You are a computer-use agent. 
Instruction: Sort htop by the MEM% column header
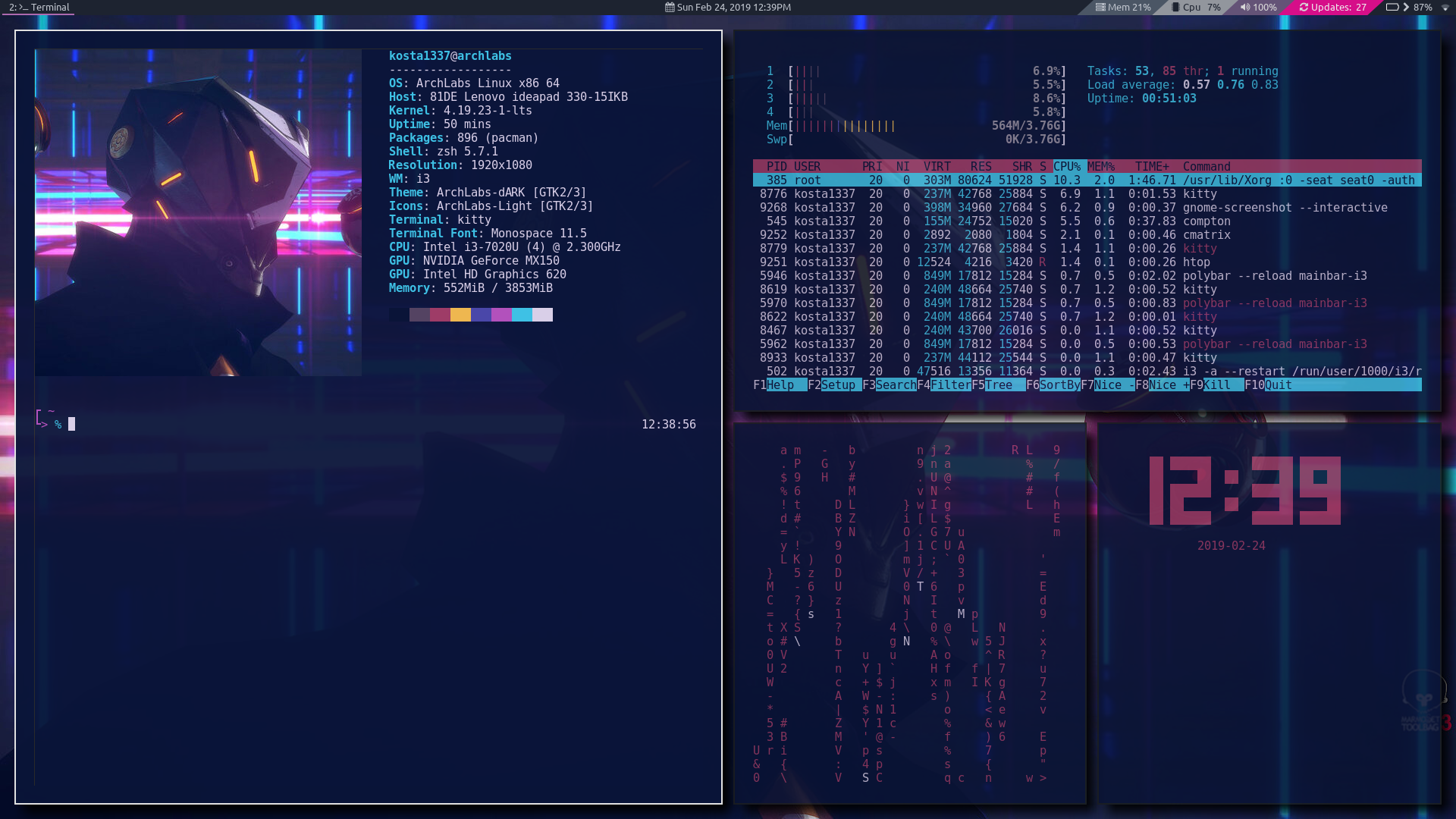click(x=1101, y=167)
